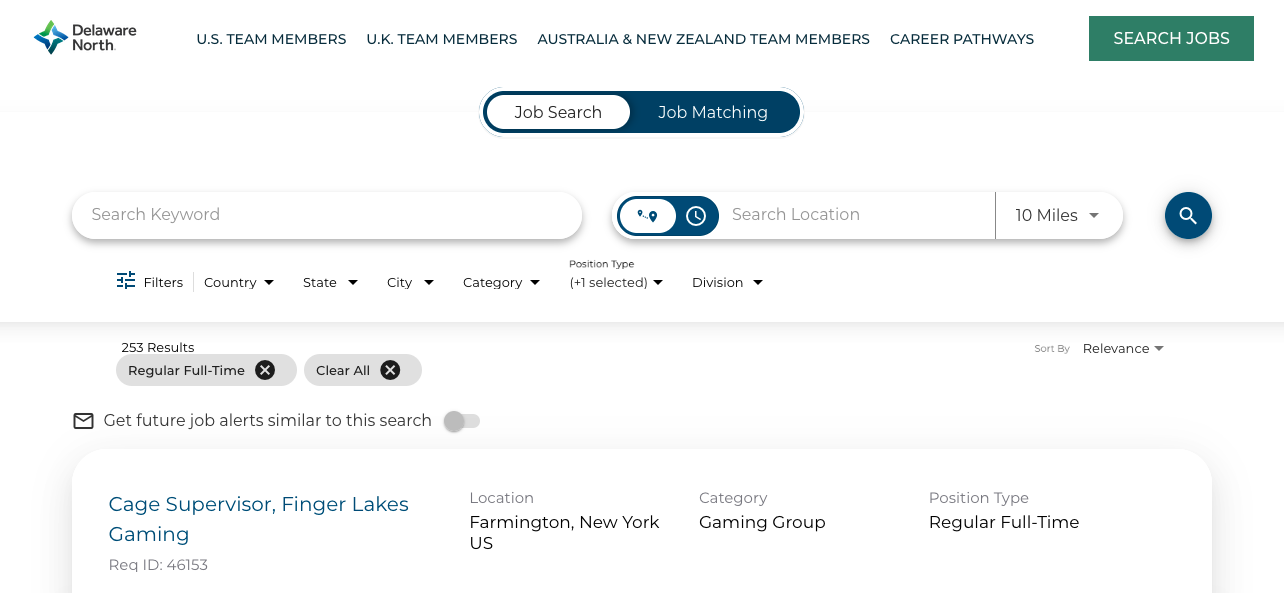This screenshot has width=1284, height=593.
Task: Open Career Pathways menu item
Action: pos(961,39)
